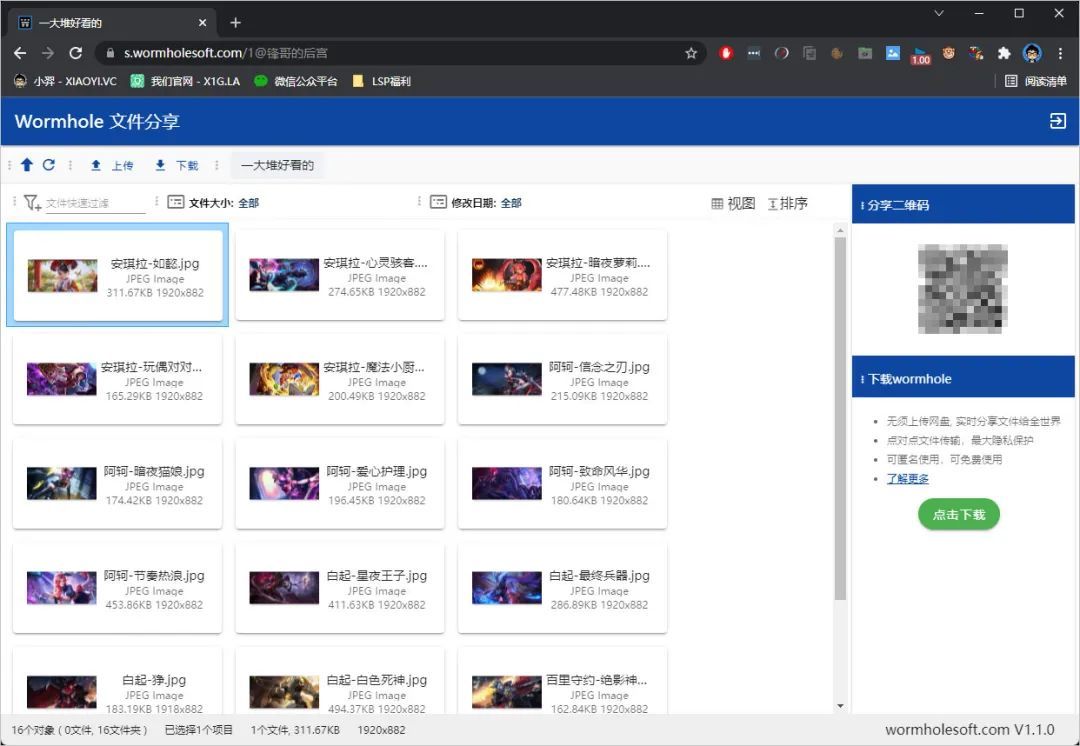Click the 上传 upload button
The height and width of the screenshot is (746, 1080).
[111, 166]
